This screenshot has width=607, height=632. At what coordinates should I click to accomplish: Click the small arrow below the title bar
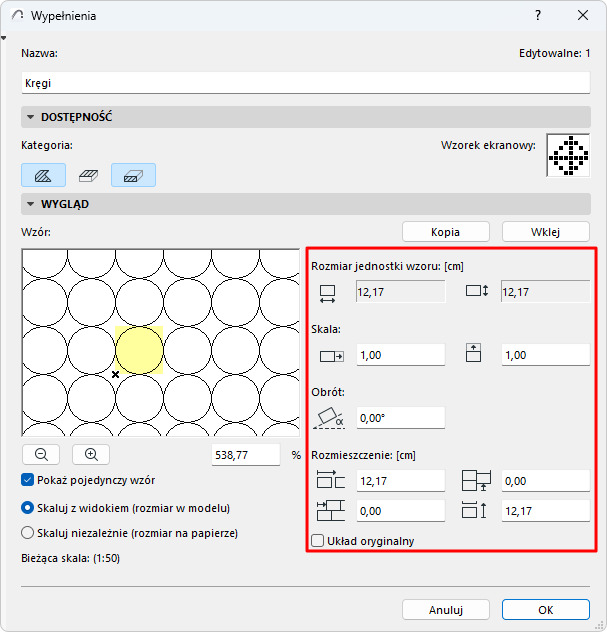[4, 38]
